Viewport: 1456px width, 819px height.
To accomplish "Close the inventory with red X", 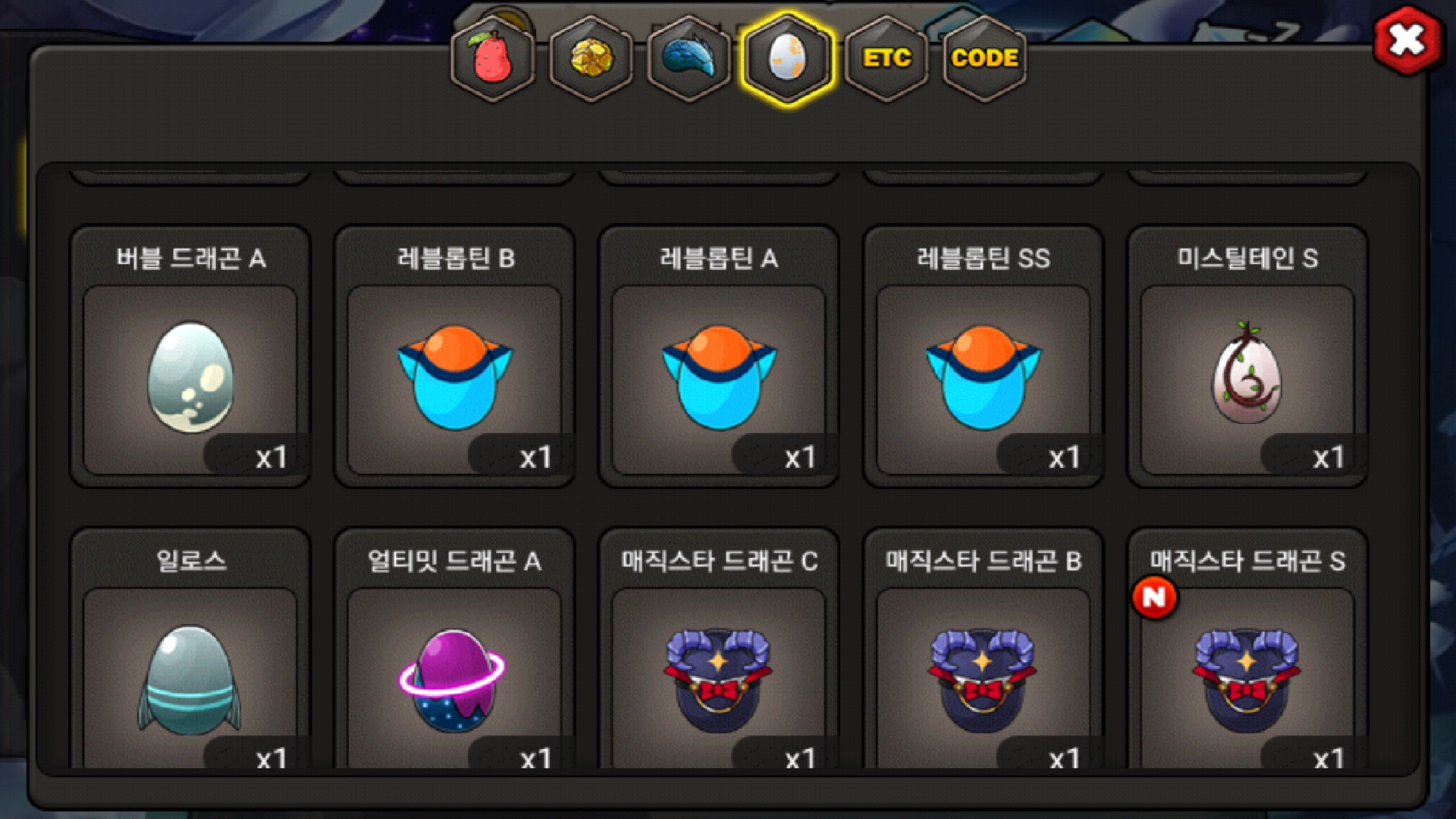I will (x=1407, y=40).
